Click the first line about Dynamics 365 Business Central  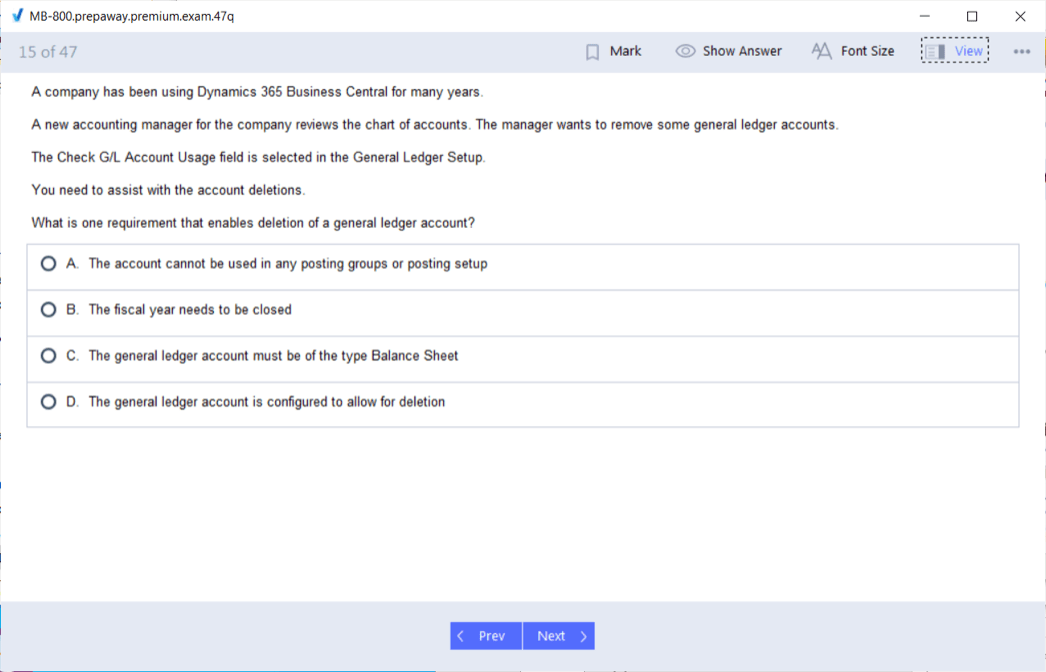click(257, 92)
